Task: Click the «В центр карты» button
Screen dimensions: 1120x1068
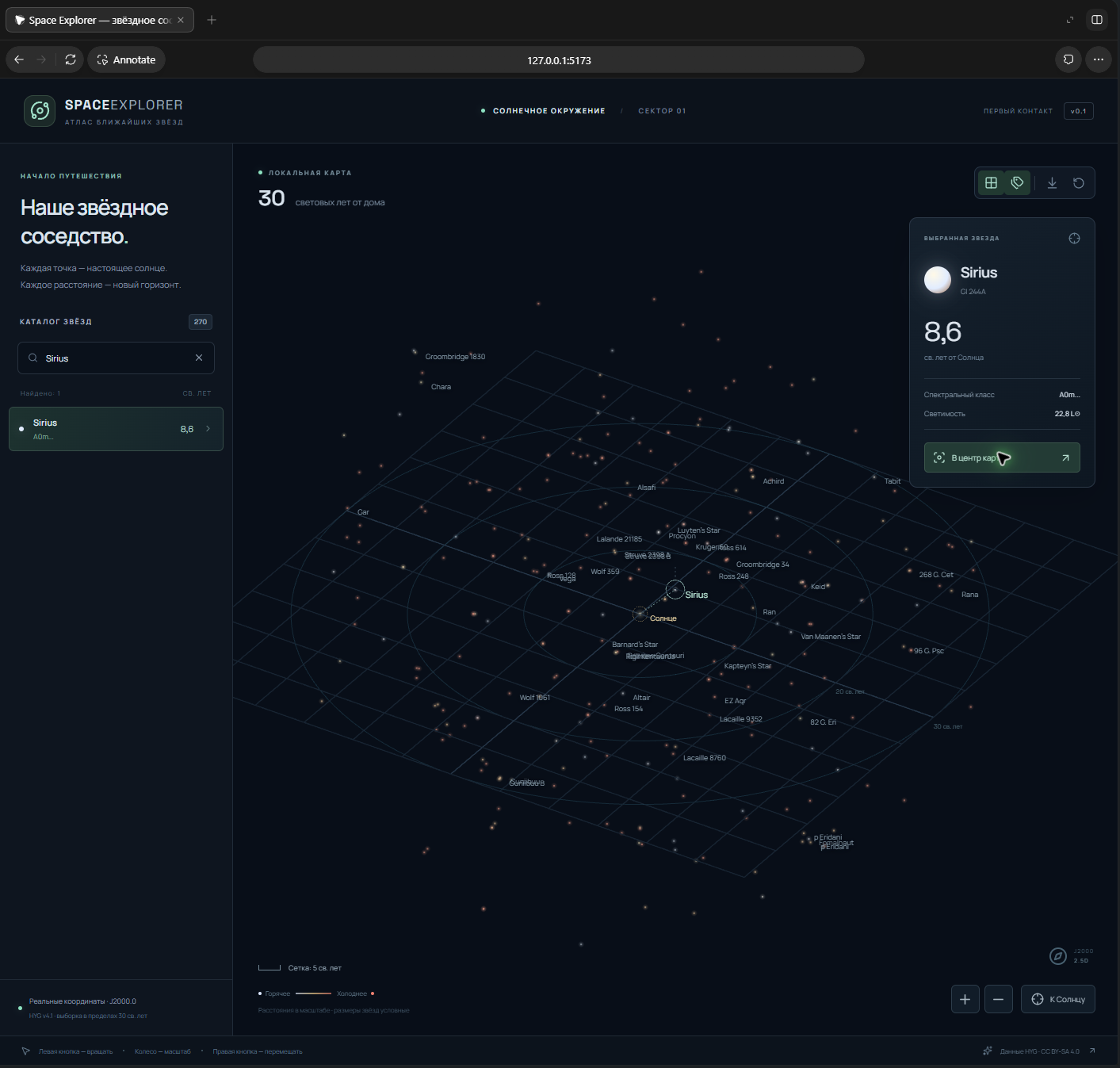Action: [1002, 457]
